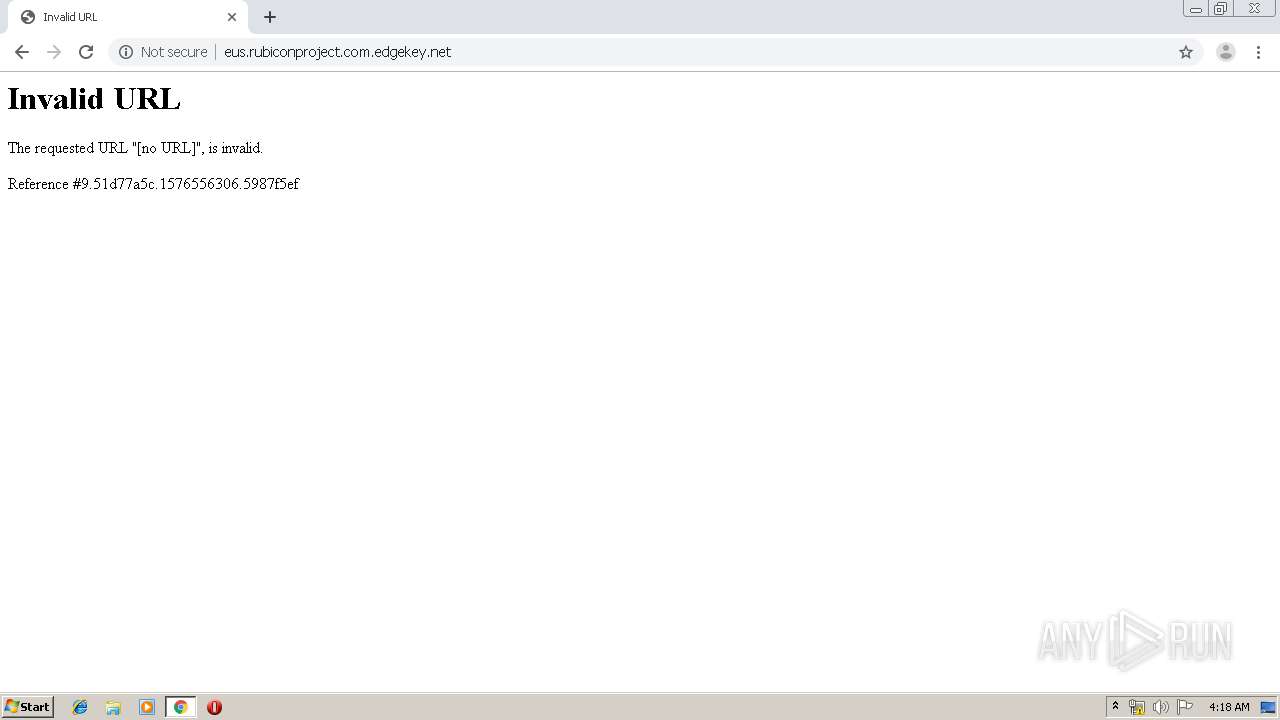Open the volume speaker tray icon

tap(1161, 707)
